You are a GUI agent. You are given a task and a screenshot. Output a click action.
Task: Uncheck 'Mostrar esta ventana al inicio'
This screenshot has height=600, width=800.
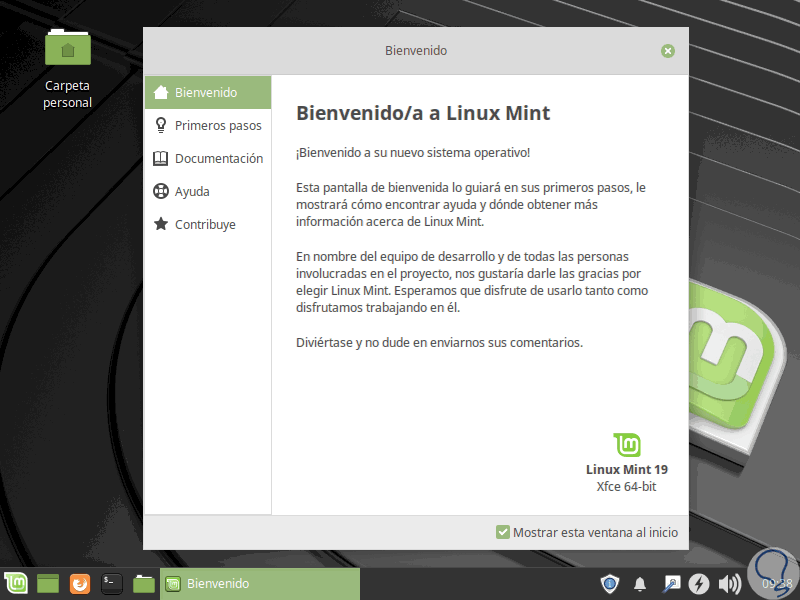[x=502, y=532]
